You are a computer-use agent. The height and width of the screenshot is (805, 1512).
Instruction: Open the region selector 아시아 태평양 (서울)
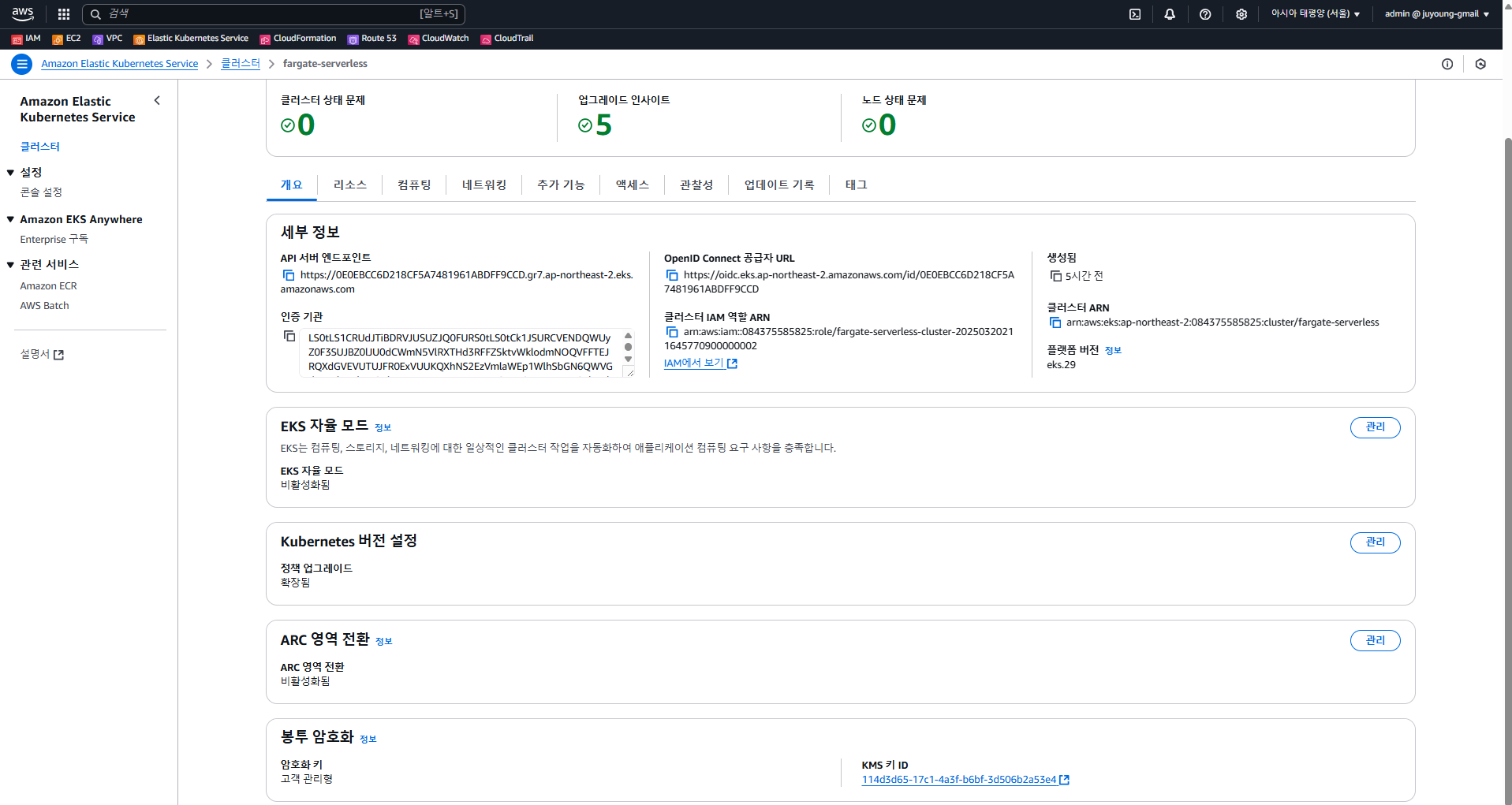(1316, 14)
